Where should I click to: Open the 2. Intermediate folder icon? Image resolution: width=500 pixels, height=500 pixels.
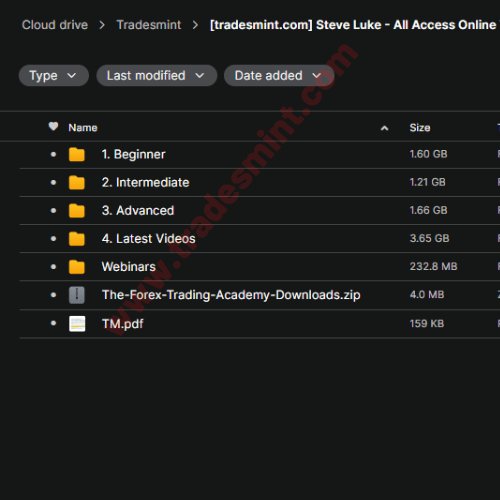[77, 182]
